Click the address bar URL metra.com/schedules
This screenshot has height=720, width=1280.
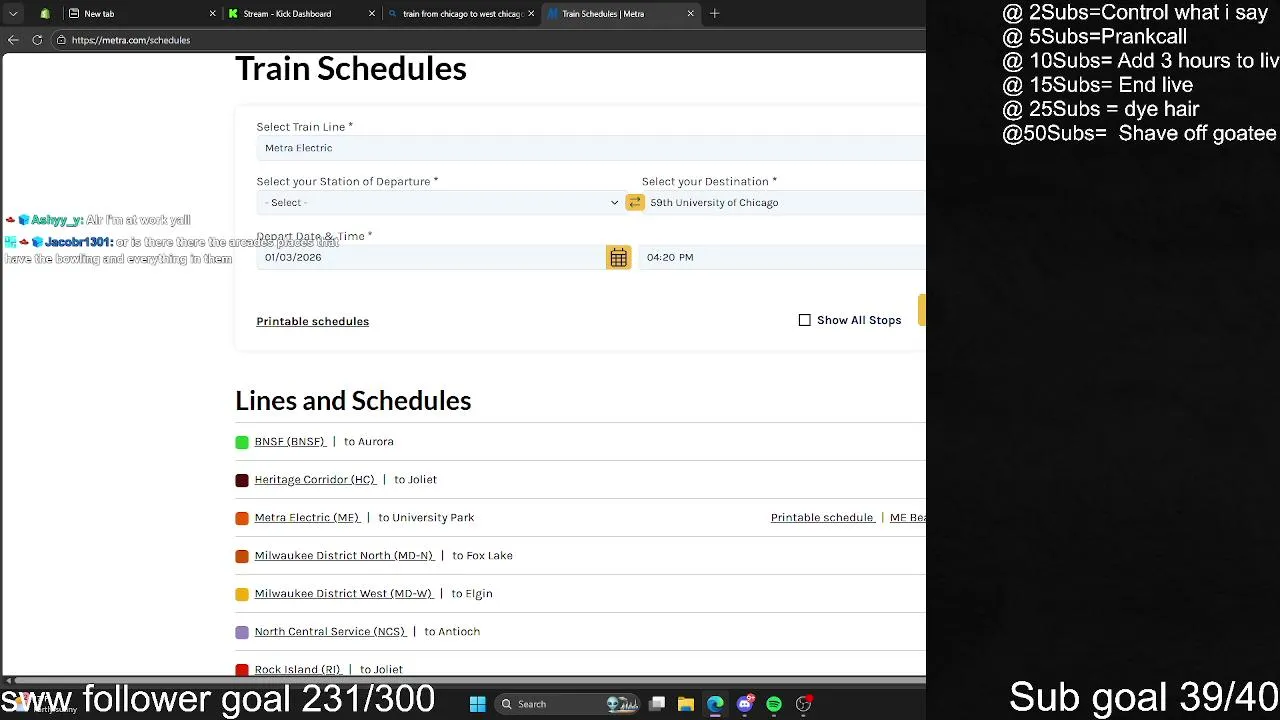click(x=131, y=40)
